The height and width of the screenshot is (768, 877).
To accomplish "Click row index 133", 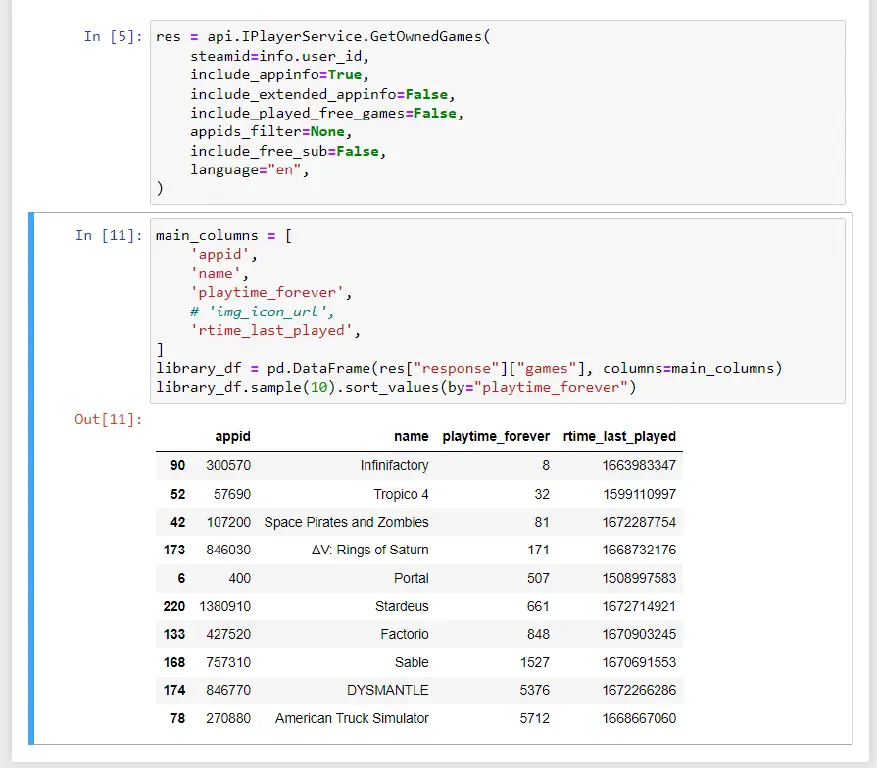I will point(174,634).
